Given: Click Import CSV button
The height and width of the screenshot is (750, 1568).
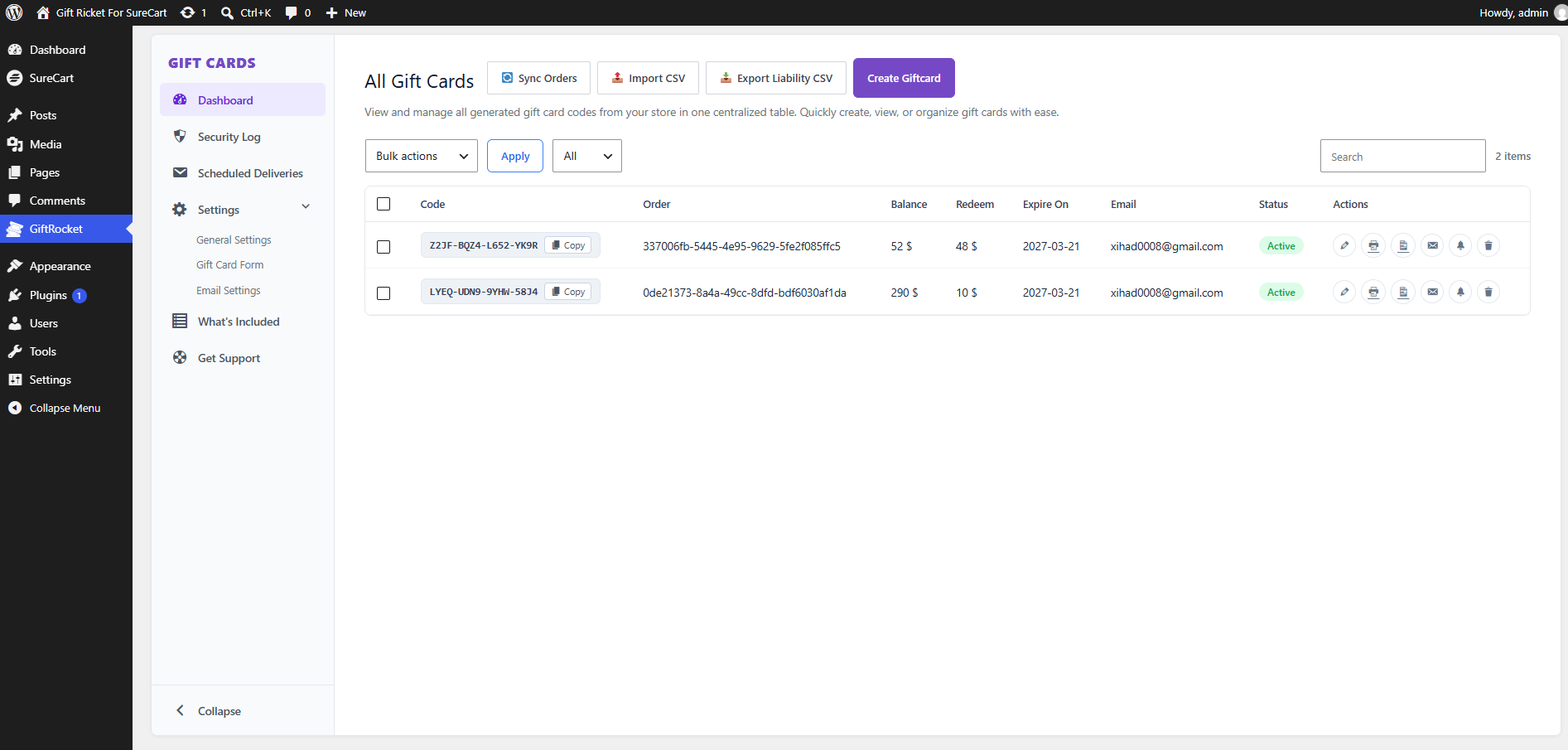Looking at the screenshot, I should (x=648, y=78).
